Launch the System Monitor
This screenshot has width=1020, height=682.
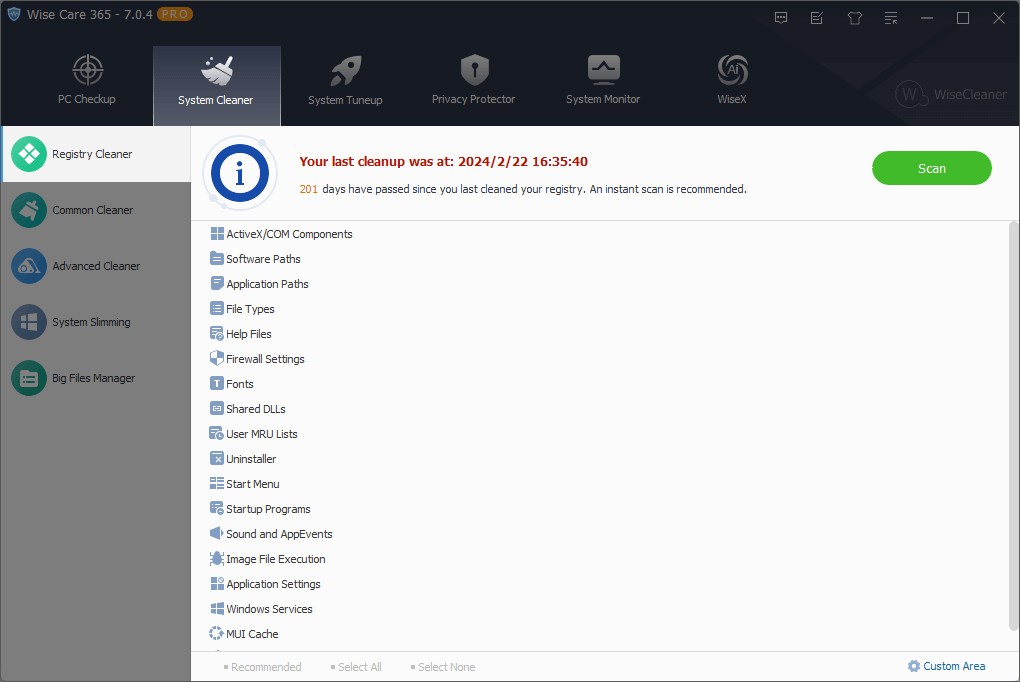[x=602, y=80]
